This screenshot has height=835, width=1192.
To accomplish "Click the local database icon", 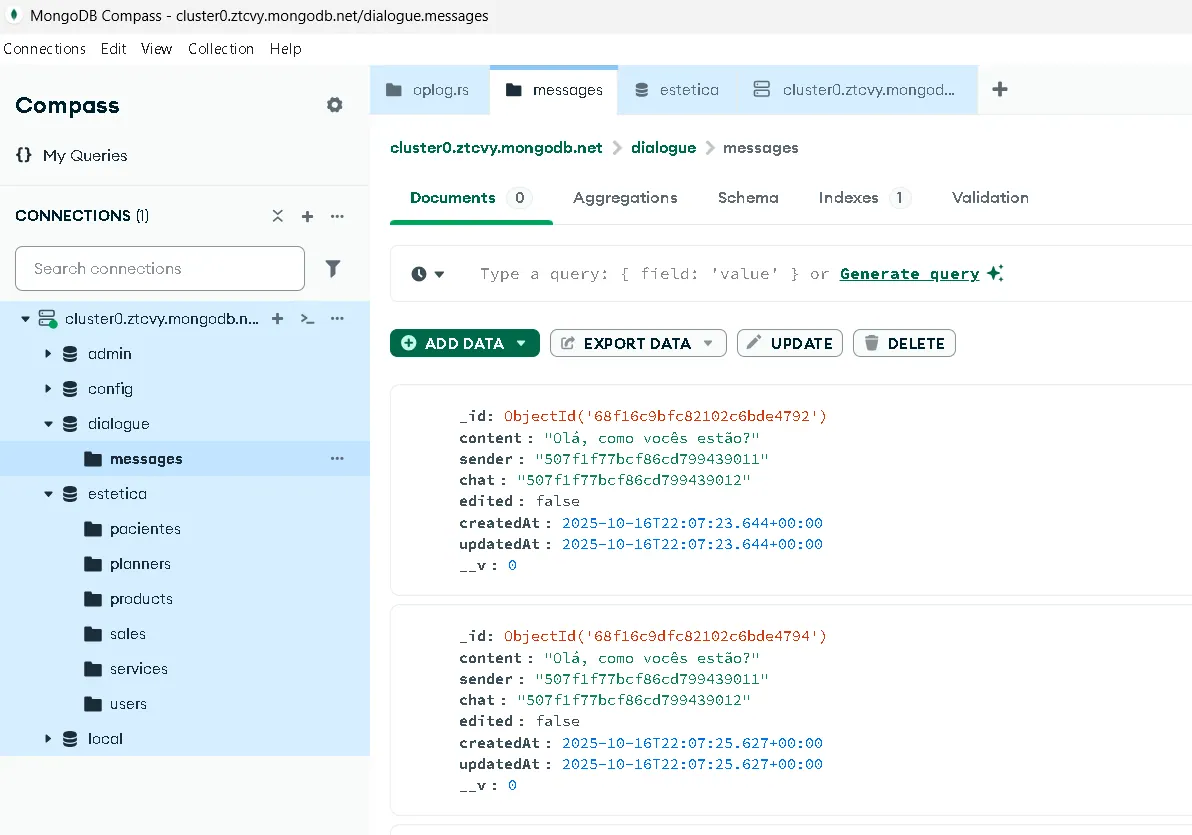I will tap(70, 738).
